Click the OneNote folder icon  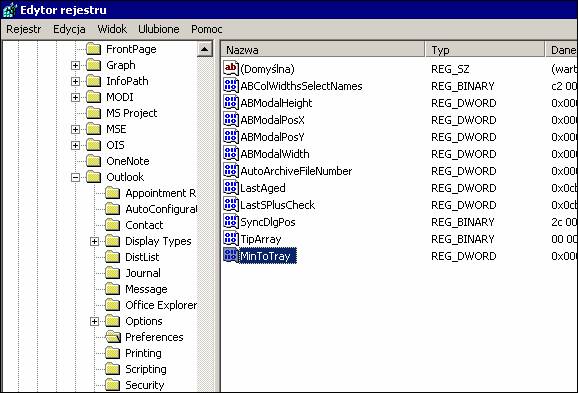pyautogui.click(x=94, y=161)
